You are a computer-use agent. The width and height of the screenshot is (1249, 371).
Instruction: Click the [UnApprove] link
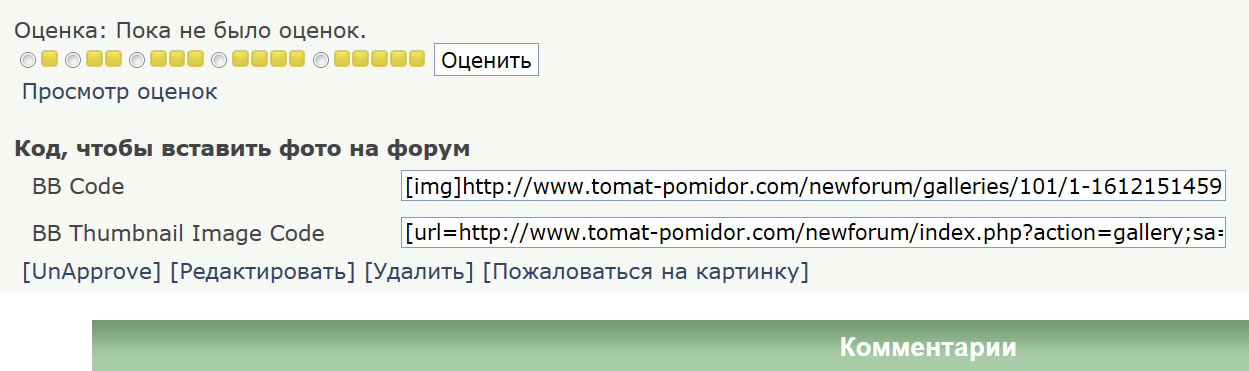coord(92,271)
